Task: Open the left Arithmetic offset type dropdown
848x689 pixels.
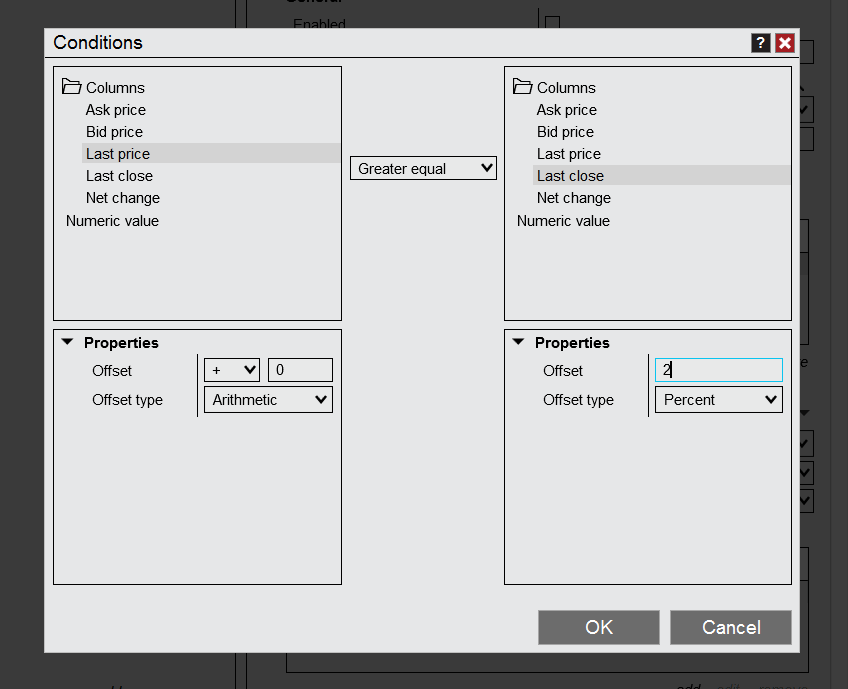Action: [x=268, y=400]
